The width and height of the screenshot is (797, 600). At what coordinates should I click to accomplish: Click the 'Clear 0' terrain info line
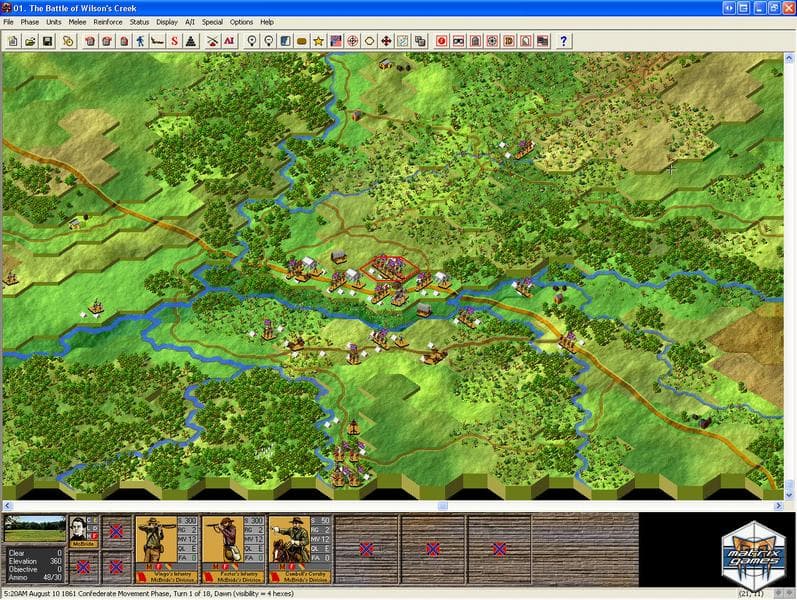35,553
